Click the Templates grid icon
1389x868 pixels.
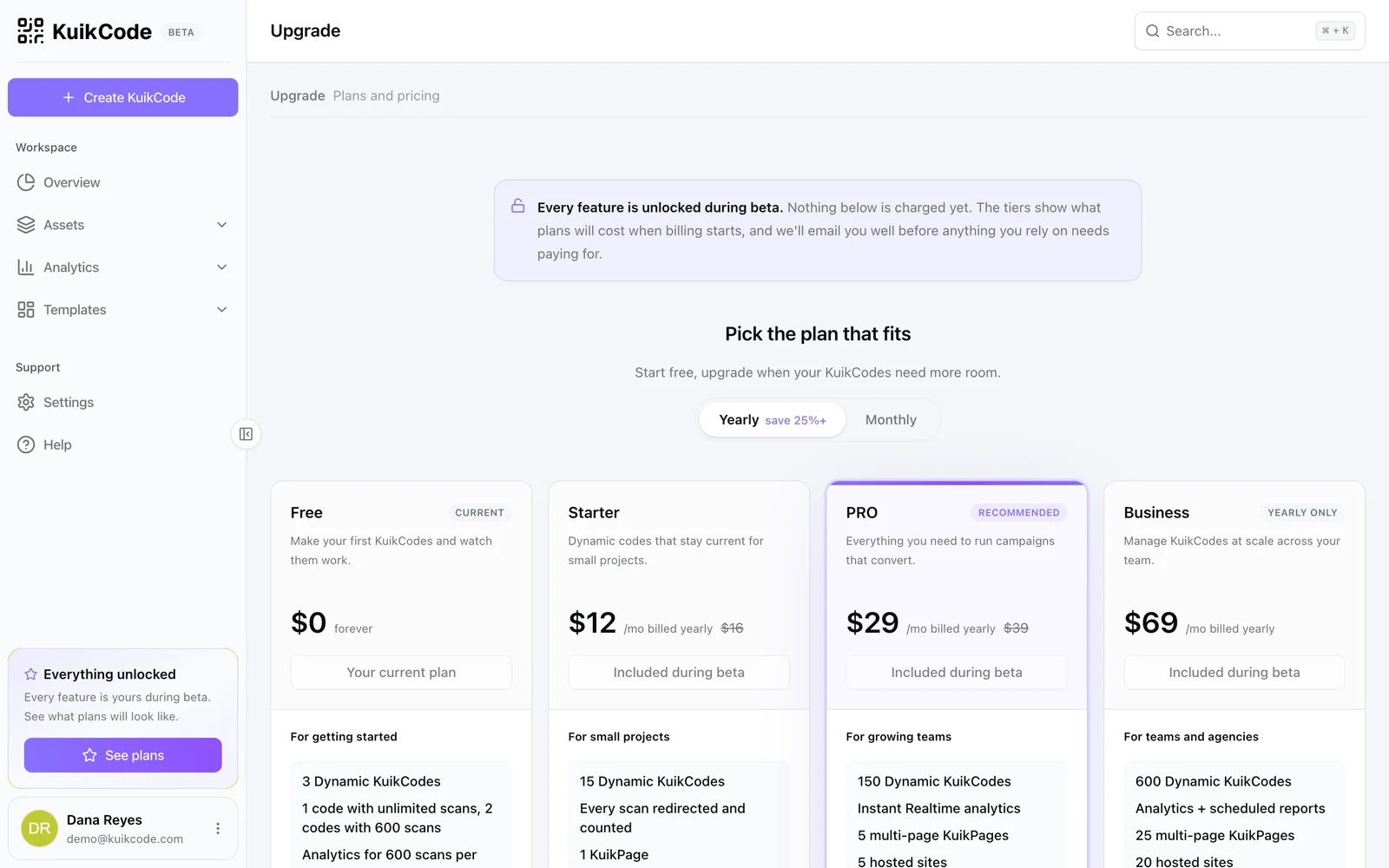tap(26, 310)
